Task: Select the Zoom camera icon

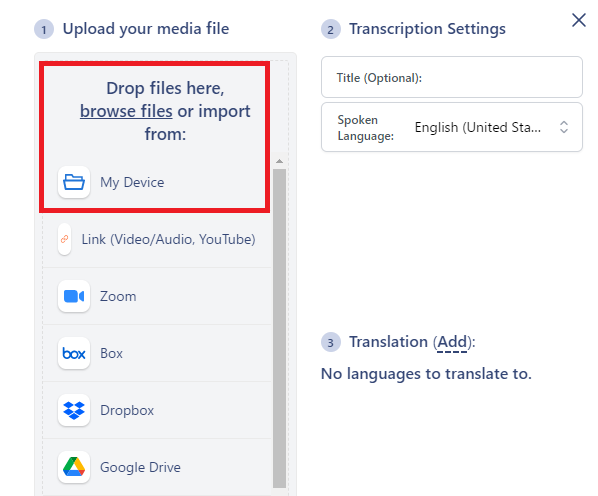Action: [74, 296]
